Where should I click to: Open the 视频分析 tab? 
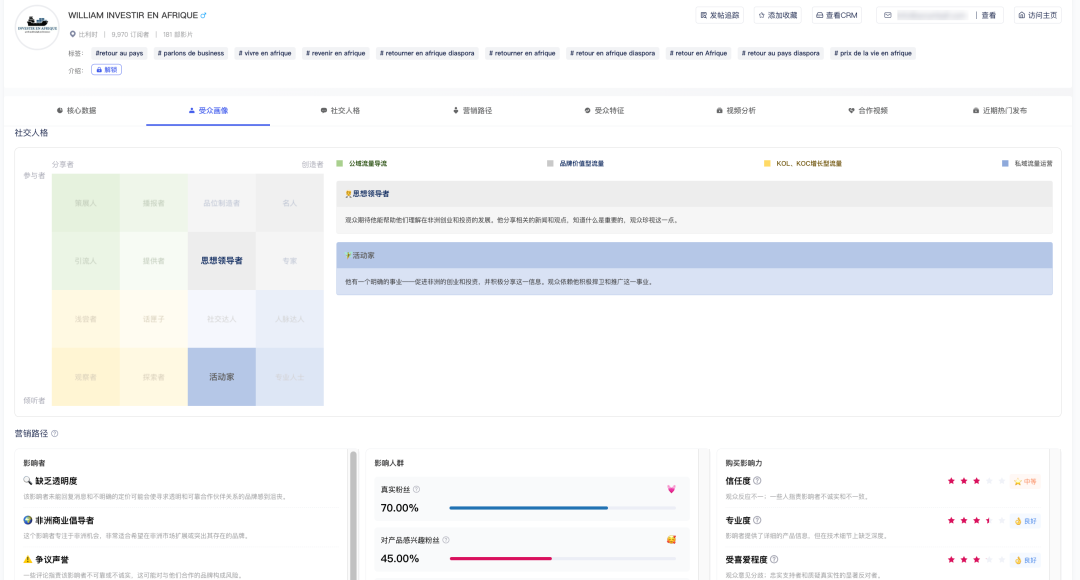(735, 111)
